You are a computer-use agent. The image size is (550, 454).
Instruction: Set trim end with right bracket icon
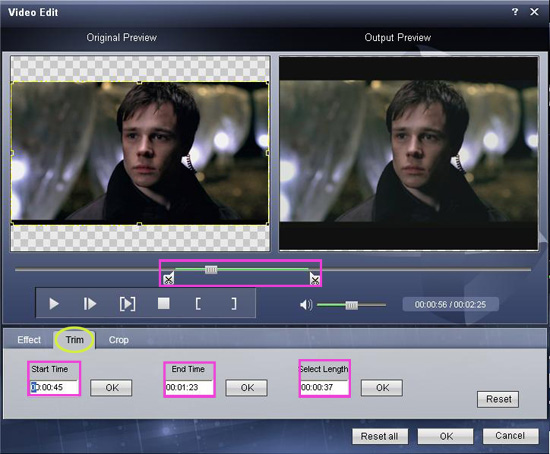click(234, 304)
